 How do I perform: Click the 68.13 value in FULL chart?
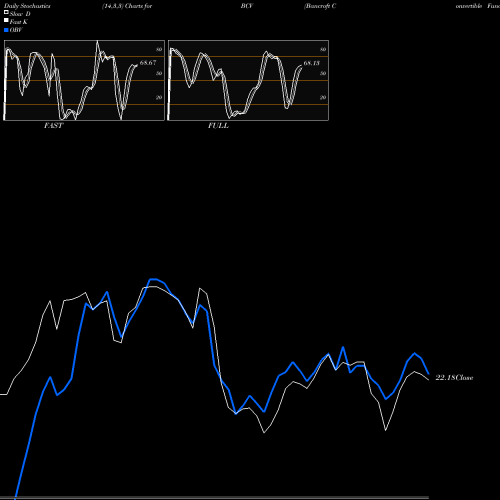click(312, 63)
